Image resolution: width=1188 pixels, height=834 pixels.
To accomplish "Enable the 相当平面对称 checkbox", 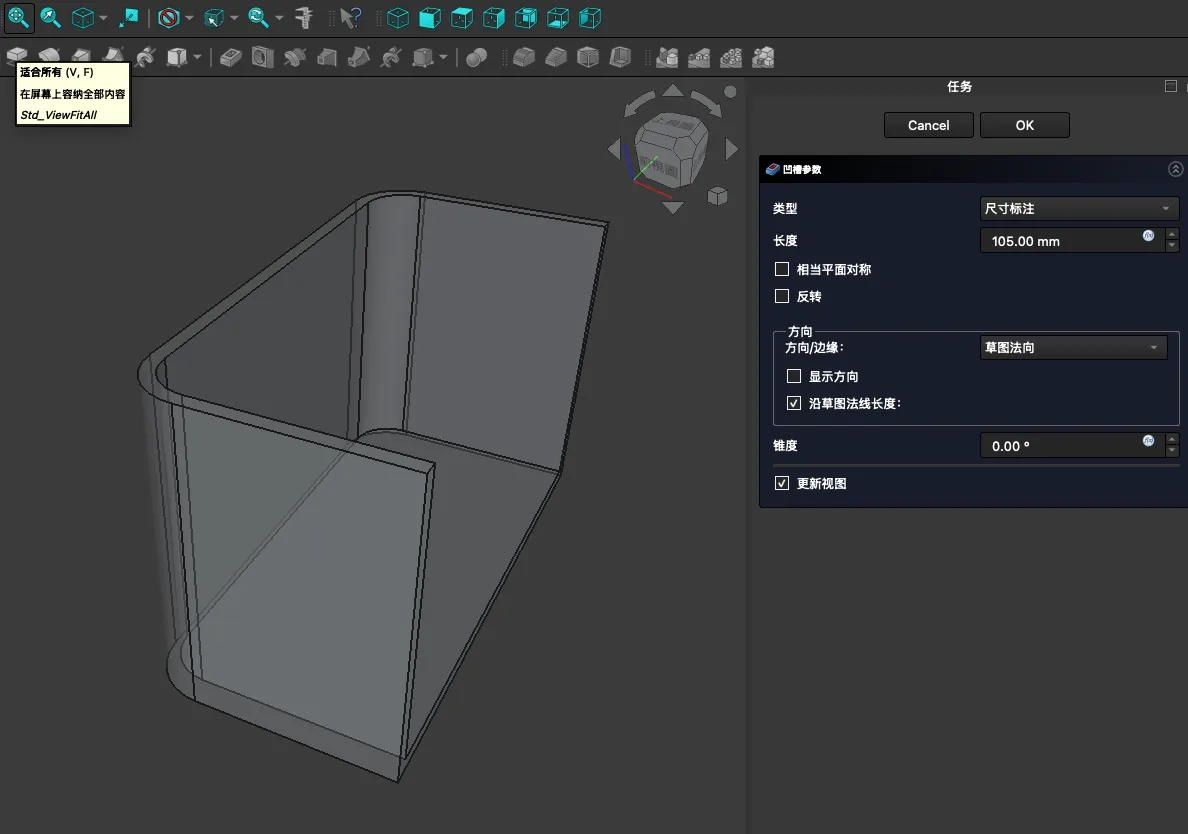I will click(782, 270).
